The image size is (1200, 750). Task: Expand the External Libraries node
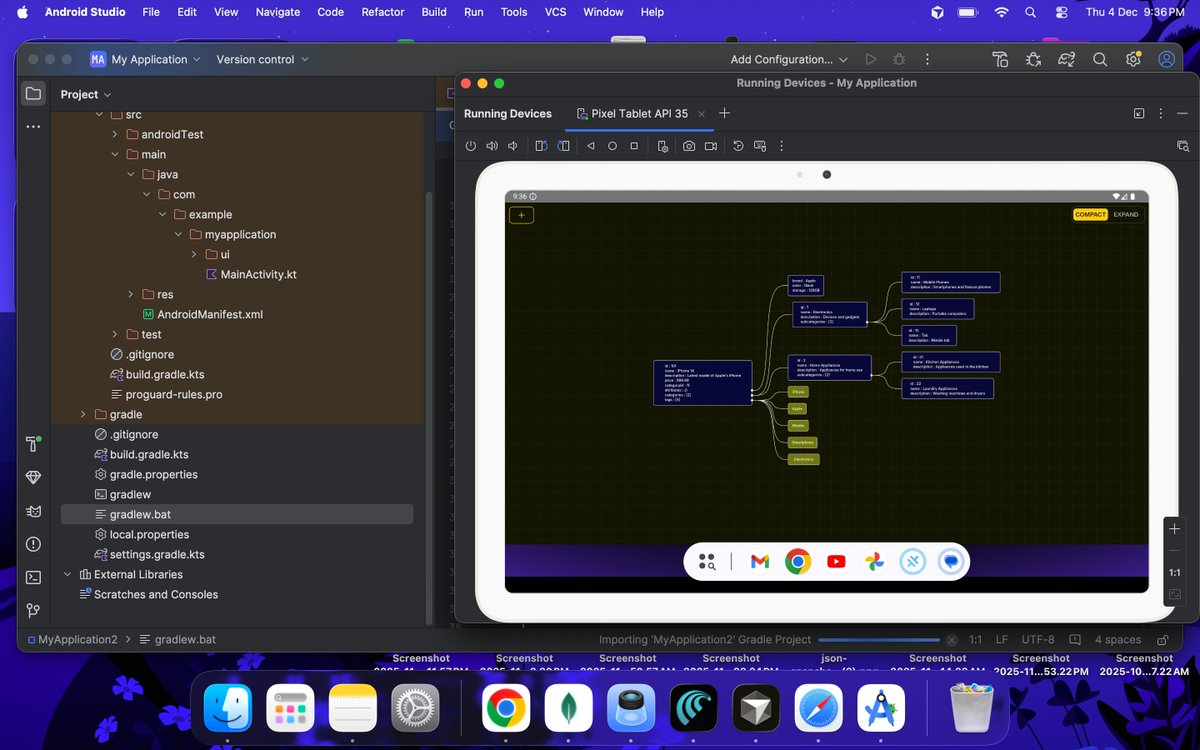(67, 574)
